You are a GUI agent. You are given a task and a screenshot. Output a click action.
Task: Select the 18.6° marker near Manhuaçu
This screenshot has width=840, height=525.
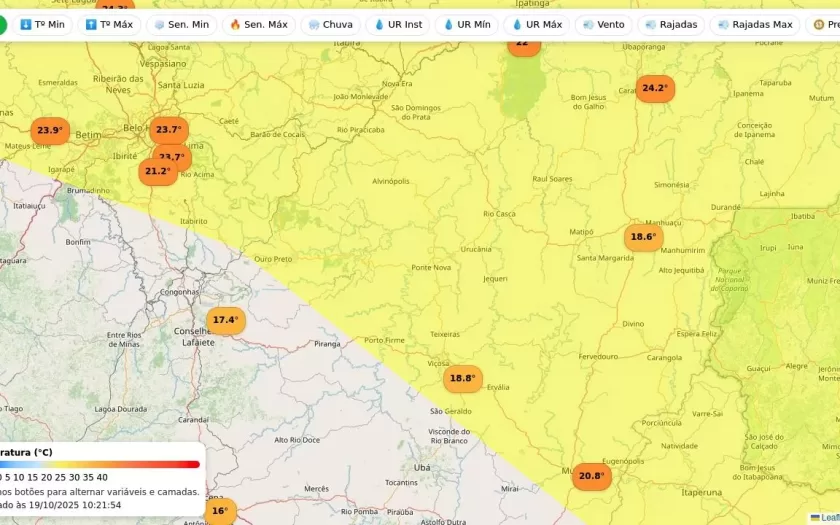(x=643, y=237)
